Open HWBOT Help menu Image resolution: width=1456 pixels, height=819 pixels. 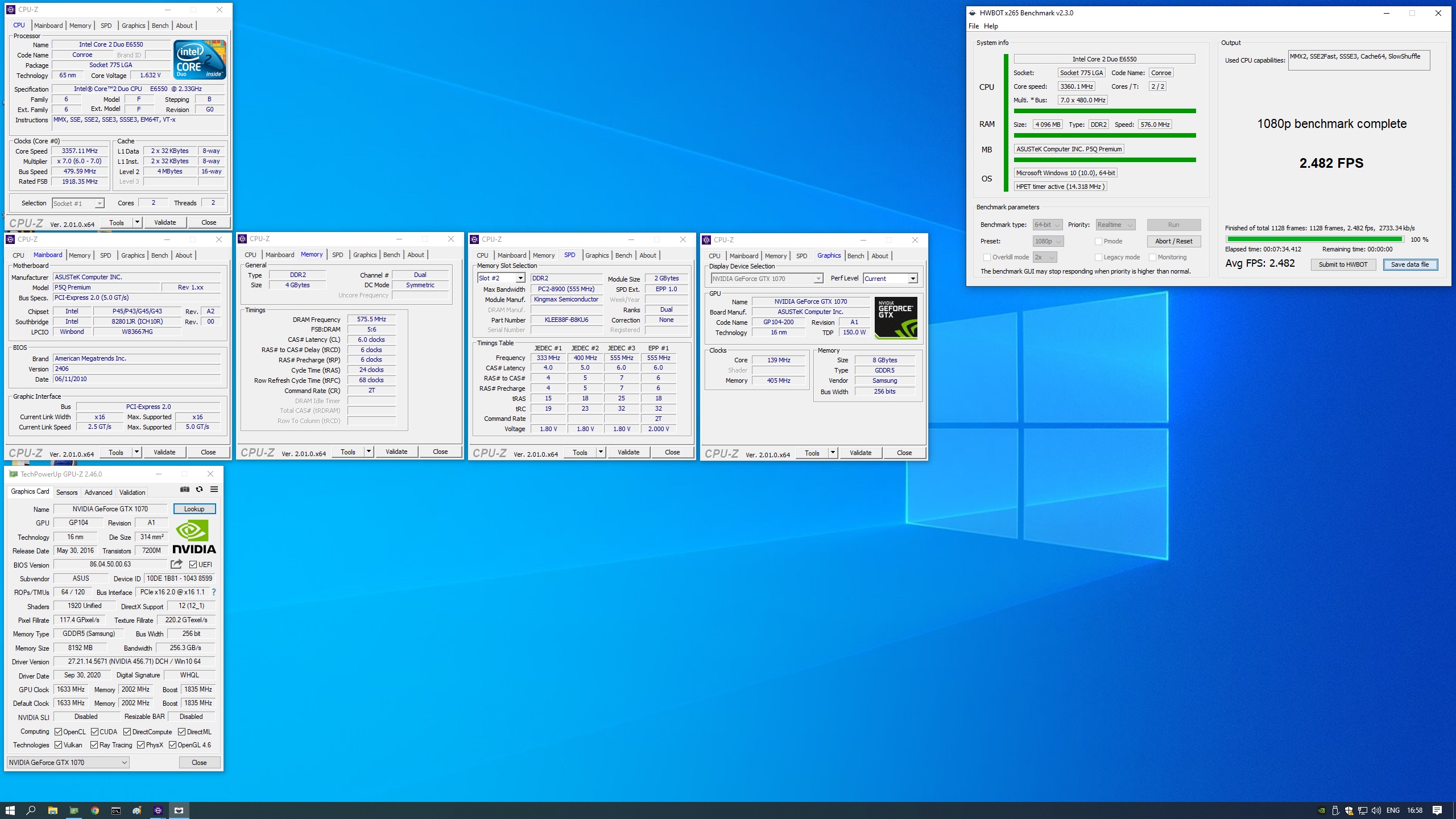coord(991,26)
